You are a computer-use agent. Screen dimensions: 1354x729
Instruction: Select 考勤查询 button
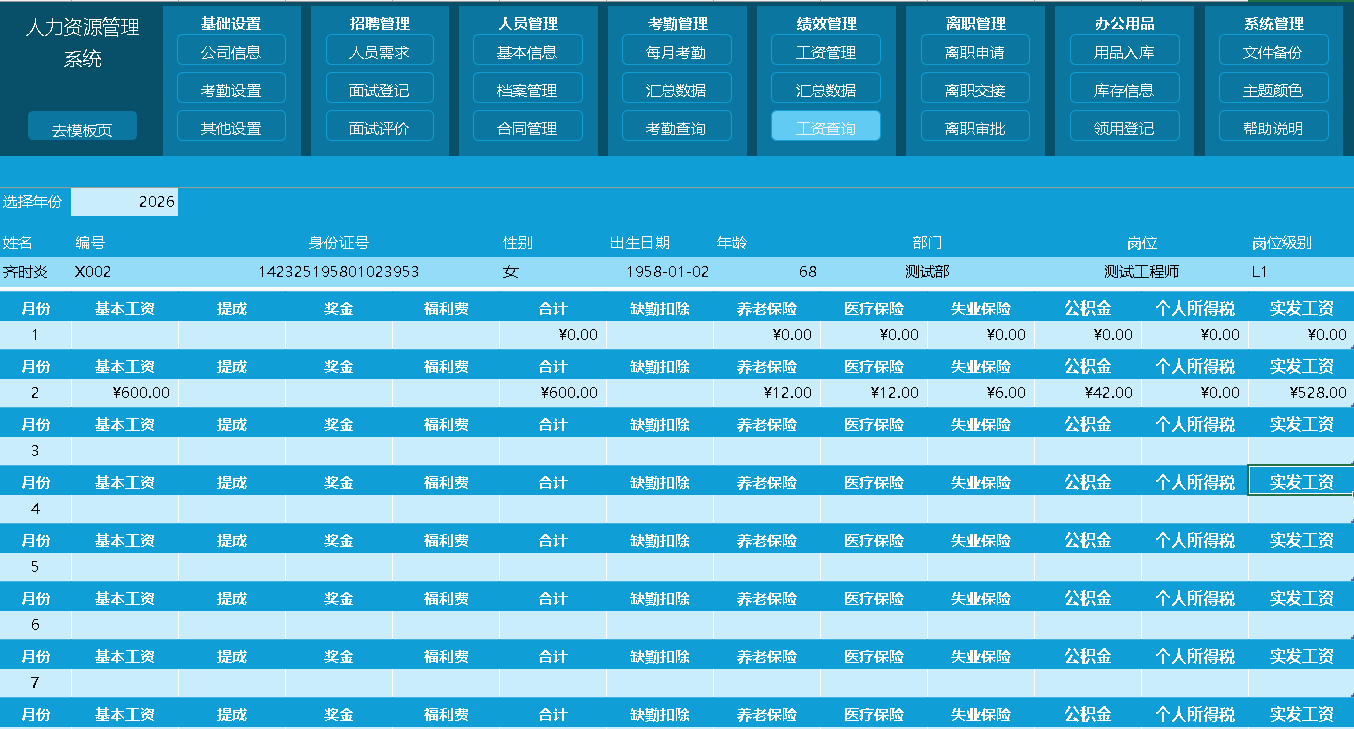point(676,128)
